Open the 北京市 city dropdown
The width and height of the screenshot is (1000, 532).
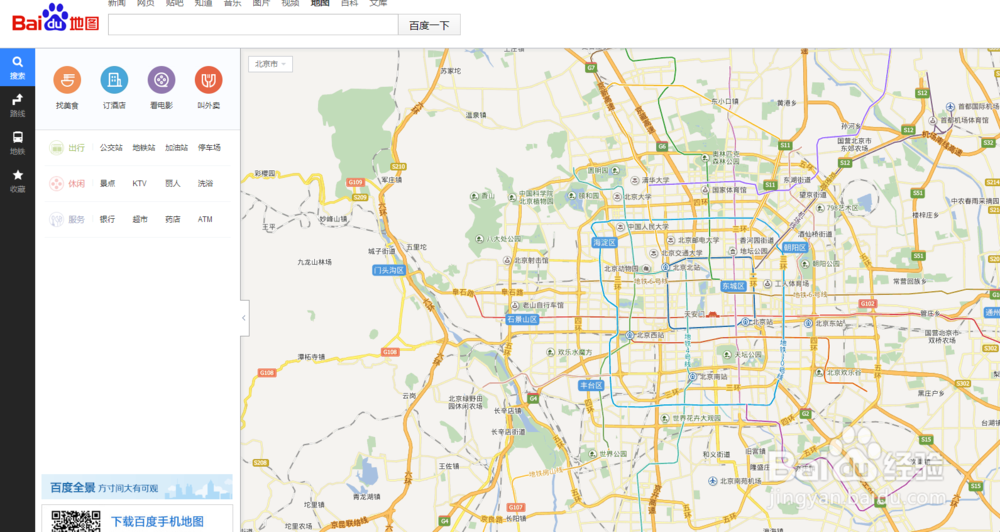pyautogui.click(x=270, y=64)
